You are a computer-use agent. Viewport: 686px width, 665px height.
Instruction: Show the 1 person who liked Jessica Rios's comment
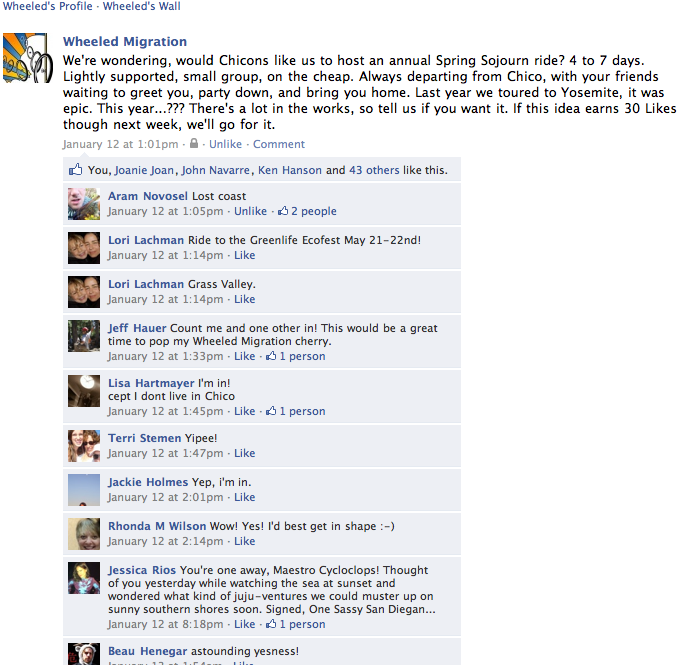(302, 624)
